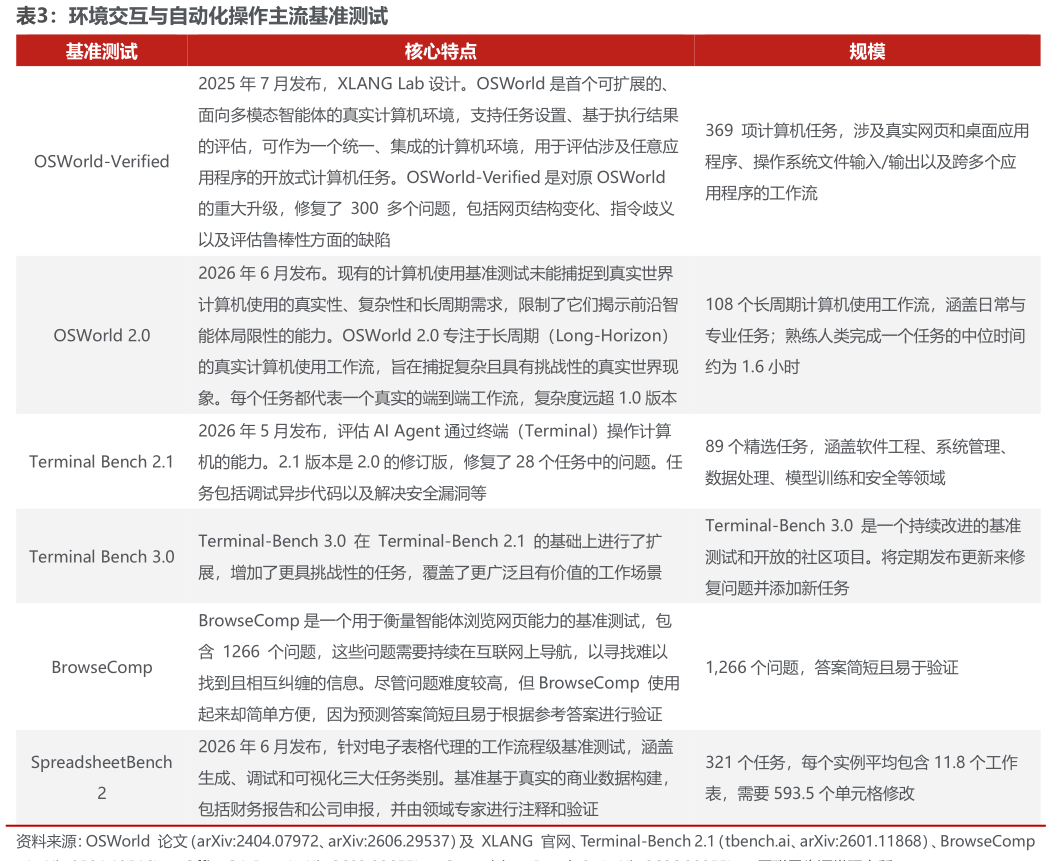
Task: Click the line 务包括调试异步代码以及解决安全漏洞等
Action: (342, 493)
